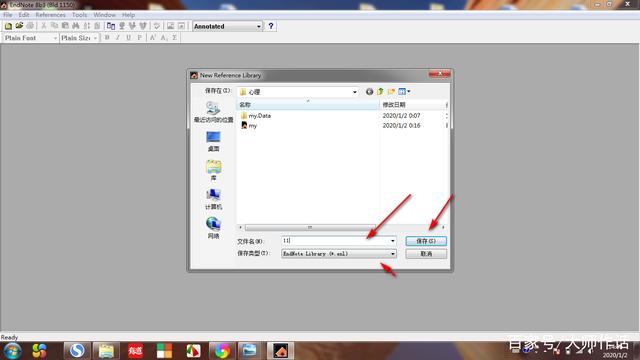Click the red 知道 taskbar icon

point(135,351)
